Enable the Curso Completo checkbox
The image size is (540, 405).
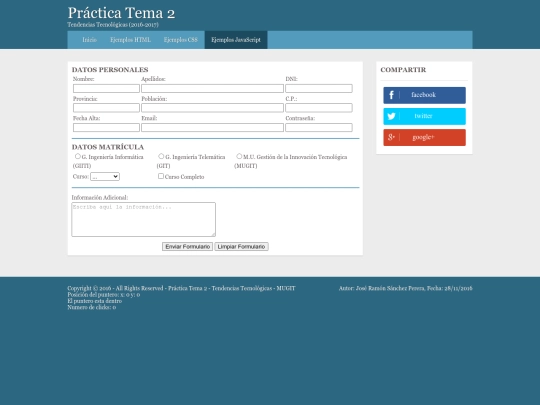tap(161, 176)
